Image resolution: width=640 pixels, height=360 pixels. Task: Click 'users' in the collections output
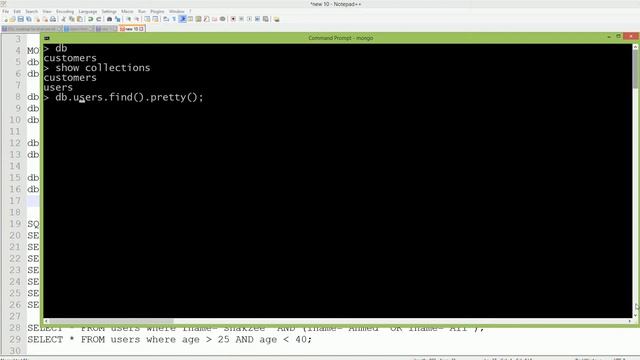[58, 87]
